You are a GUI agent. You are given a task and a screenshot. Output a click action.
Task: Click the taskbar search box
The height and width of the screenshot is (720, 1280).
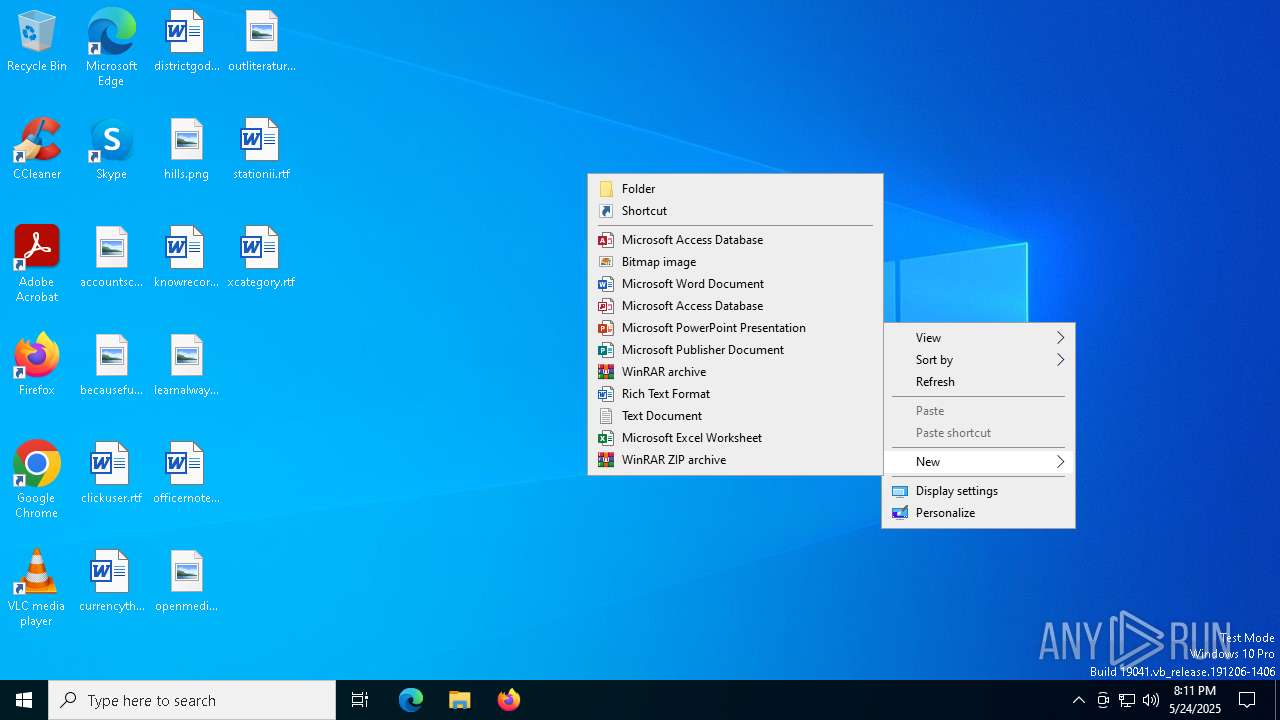click(x=192, y=700)
